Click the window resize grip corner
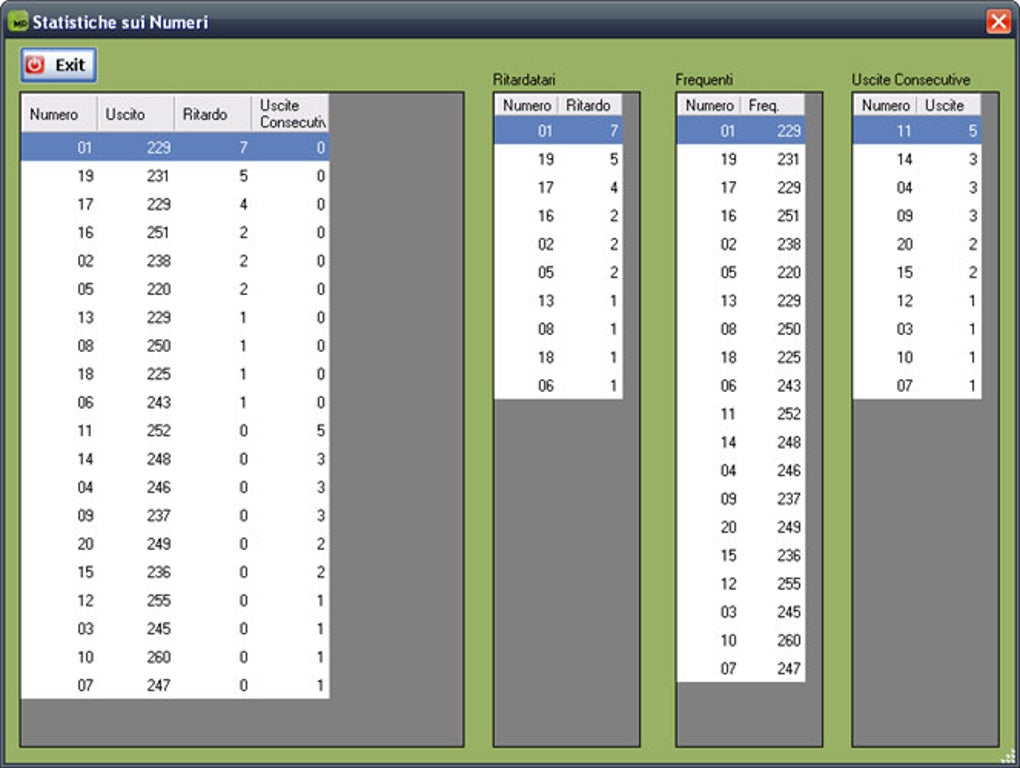This screenshot has height=768, width=1020. point(1008,756)
